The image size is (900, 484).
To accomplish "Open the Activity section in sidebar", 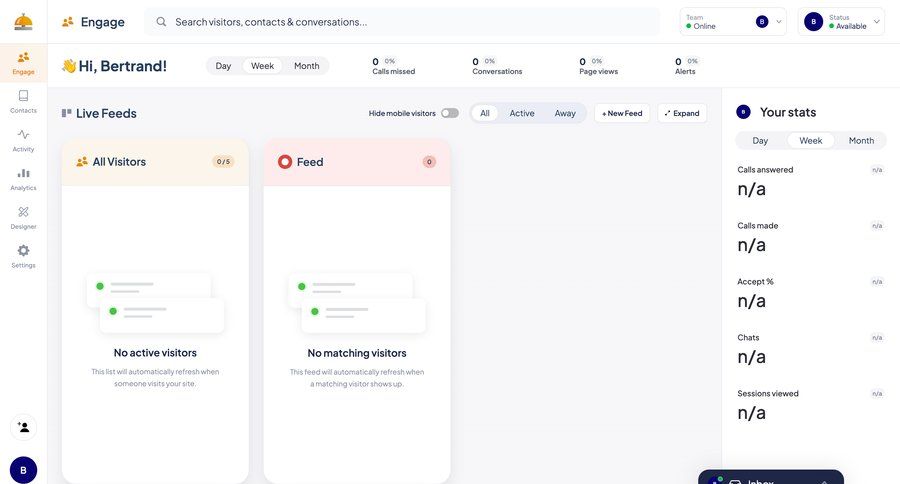I will 24,140.
